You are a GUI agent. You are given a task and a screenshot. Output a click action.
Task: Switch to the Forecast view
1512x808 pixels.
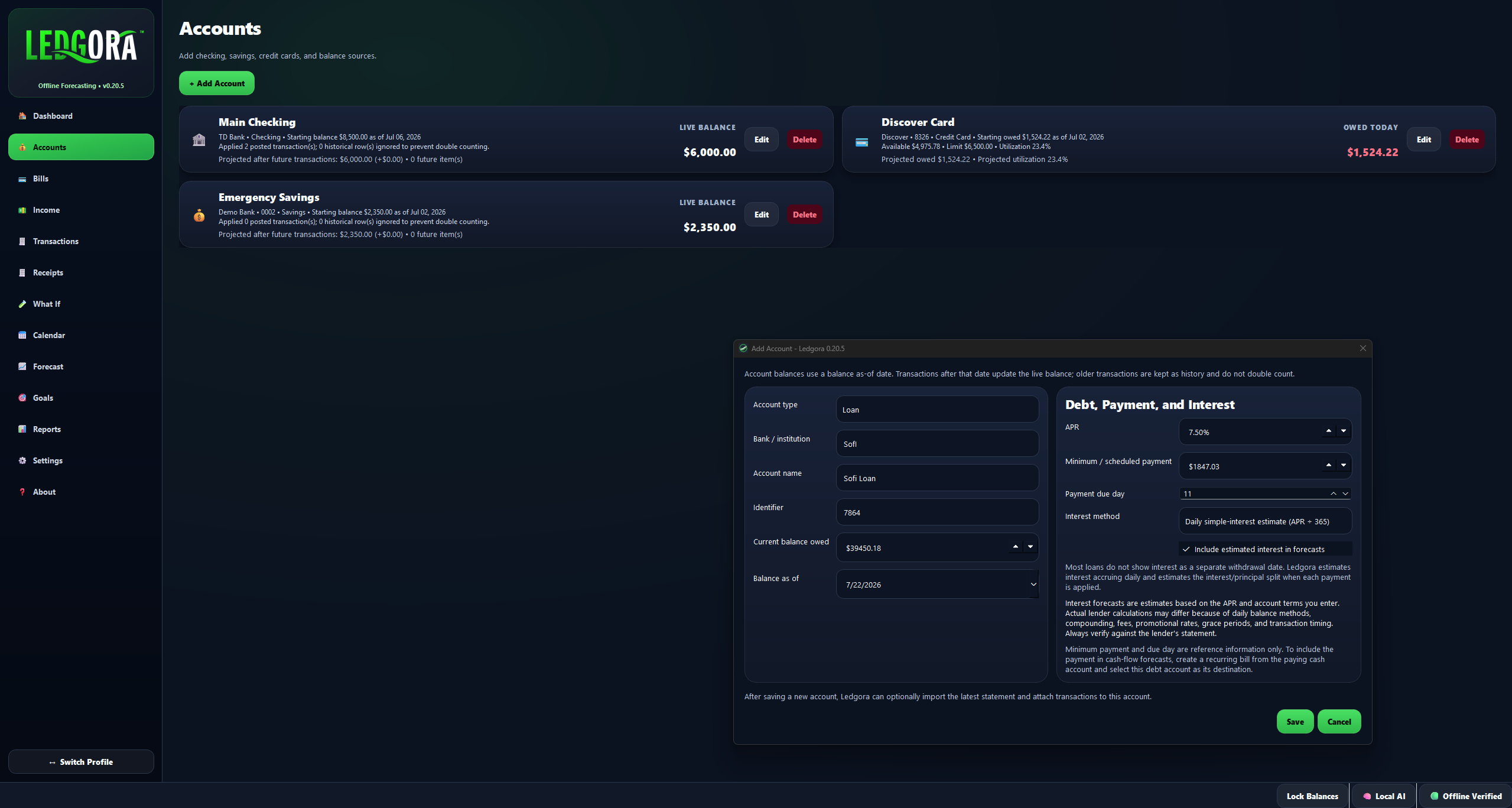pos(81,366)
